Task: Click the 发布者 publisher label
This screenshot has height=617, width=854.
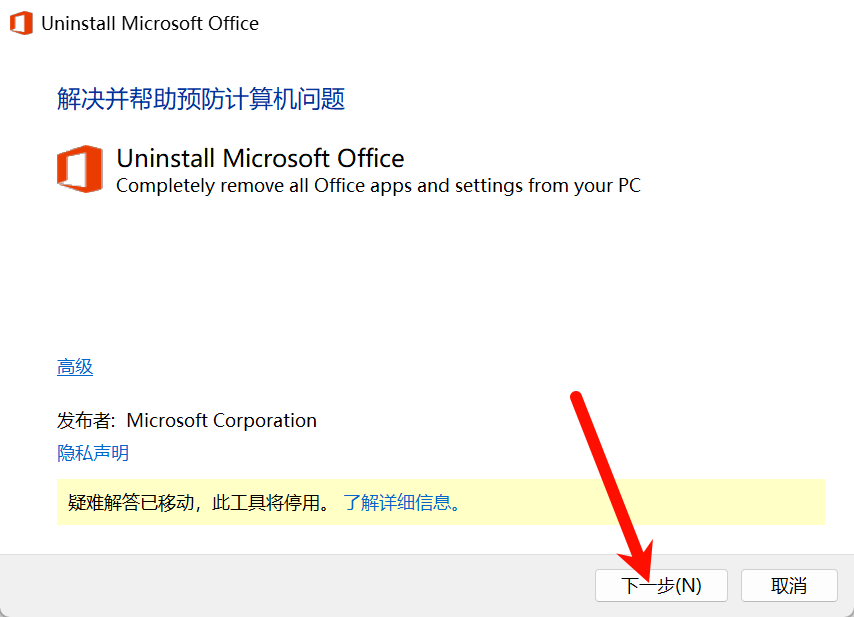Action: 86,420
